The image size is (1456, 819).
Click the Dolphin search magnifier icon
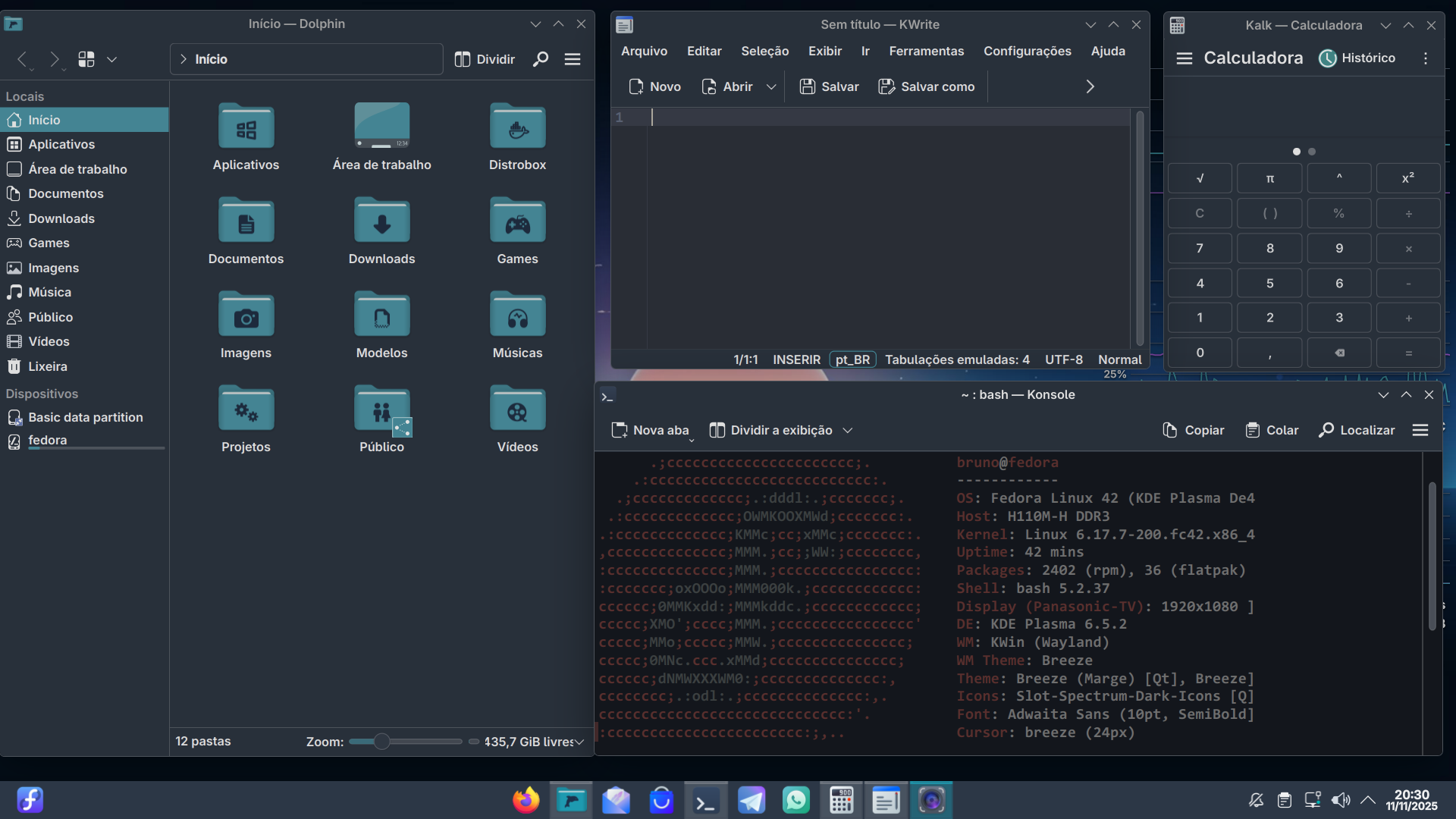[x=540, y=59]
